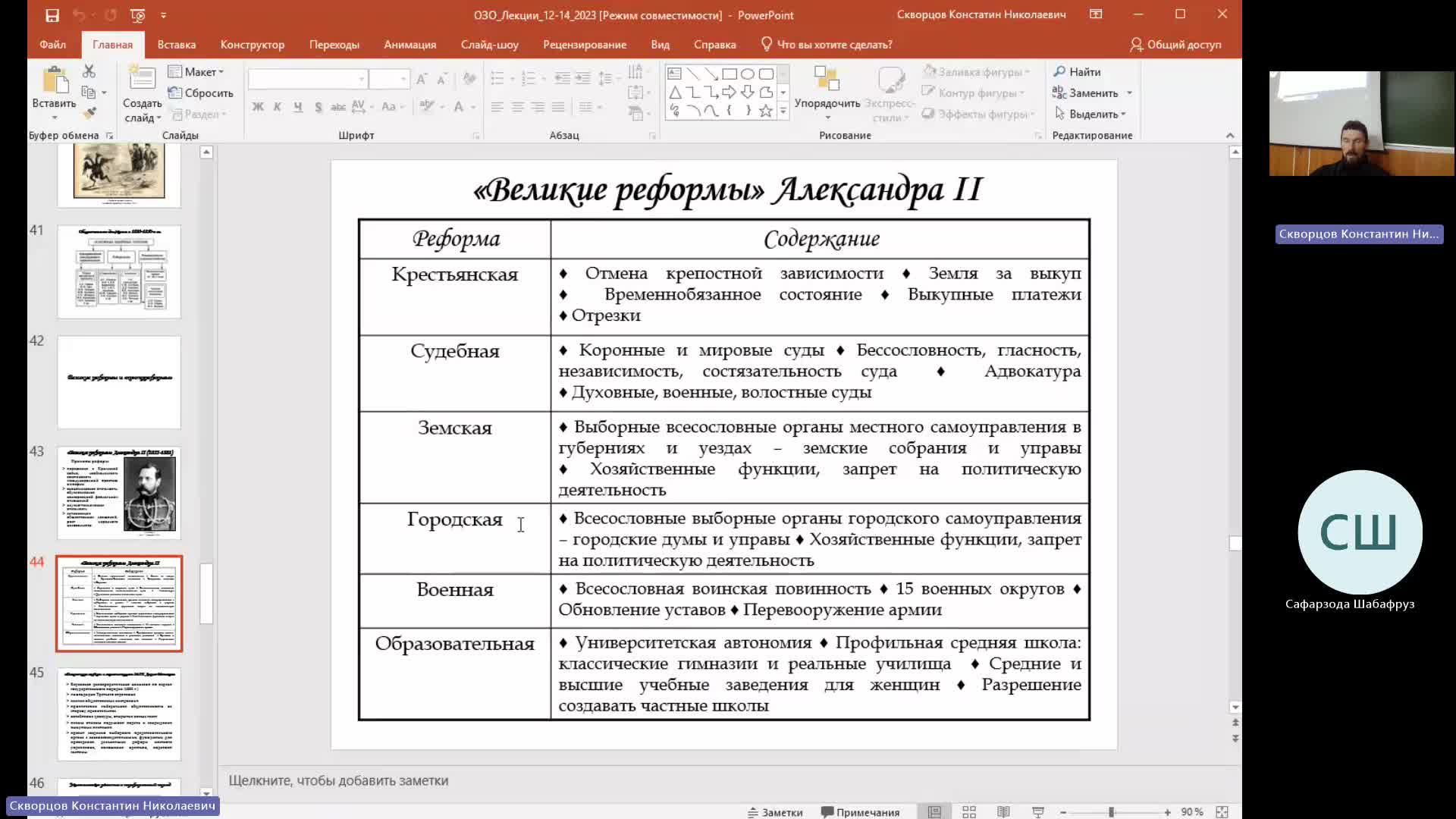Viewport: 1456px width, 819px height.
Task: Select the text box shape icon
Action: click(x=674, y=74)
